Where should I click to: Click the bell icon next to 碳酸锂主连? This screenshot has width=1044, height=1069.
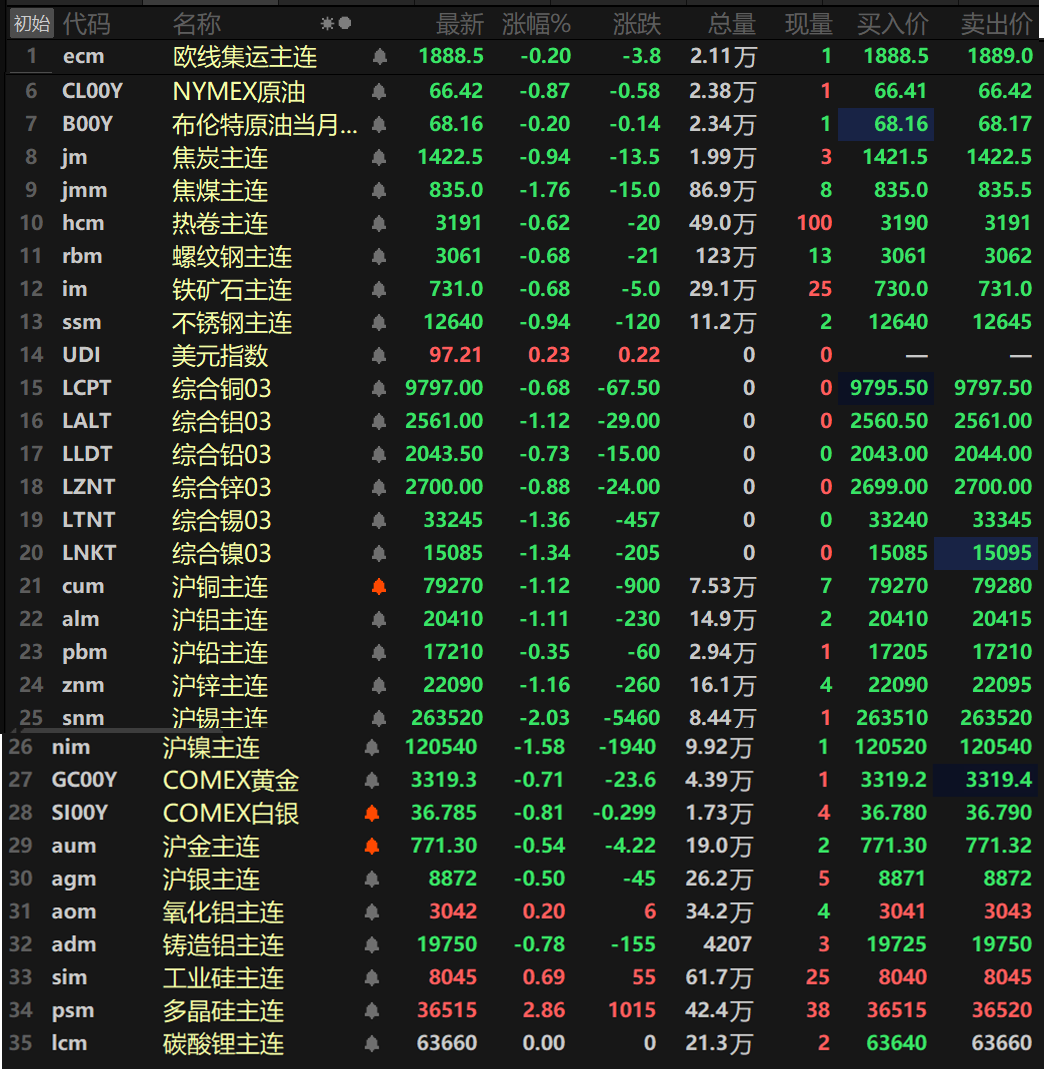372,1044
